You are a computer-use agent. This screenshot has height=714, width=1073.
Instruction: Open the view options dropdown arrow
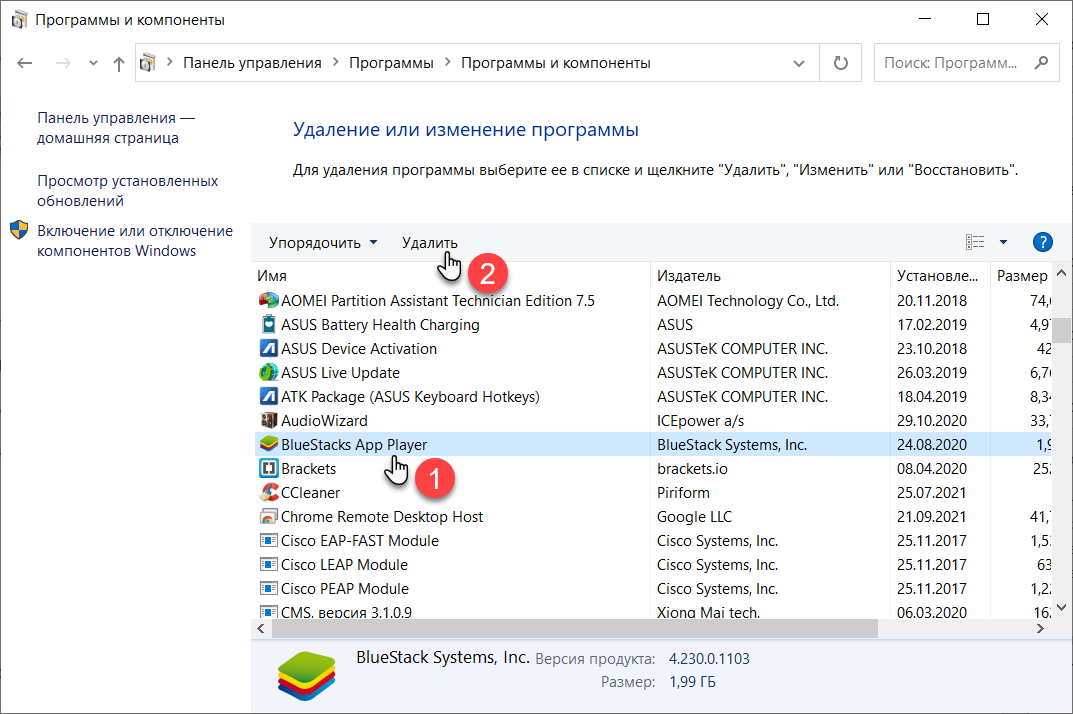click(x=1003, y=242)
